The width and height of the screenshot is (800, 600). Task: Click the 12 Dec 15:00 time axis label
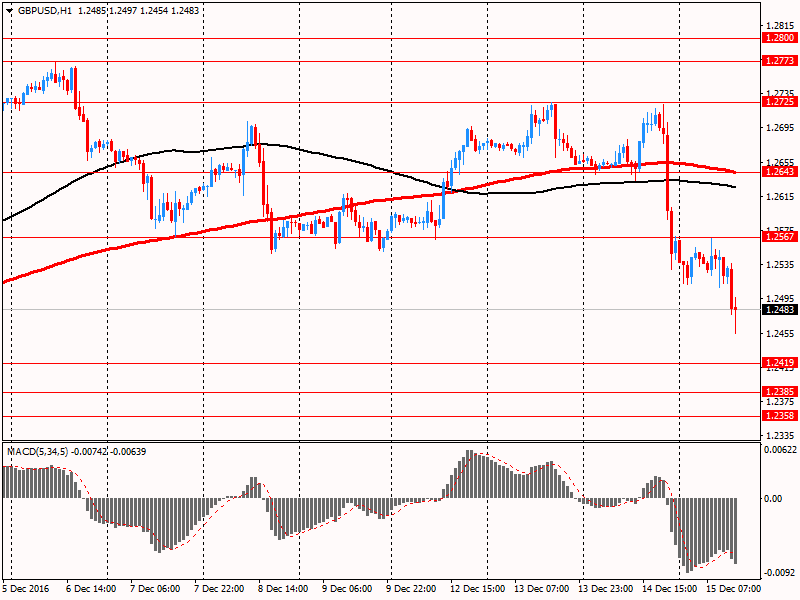click(x=478, y=589)
